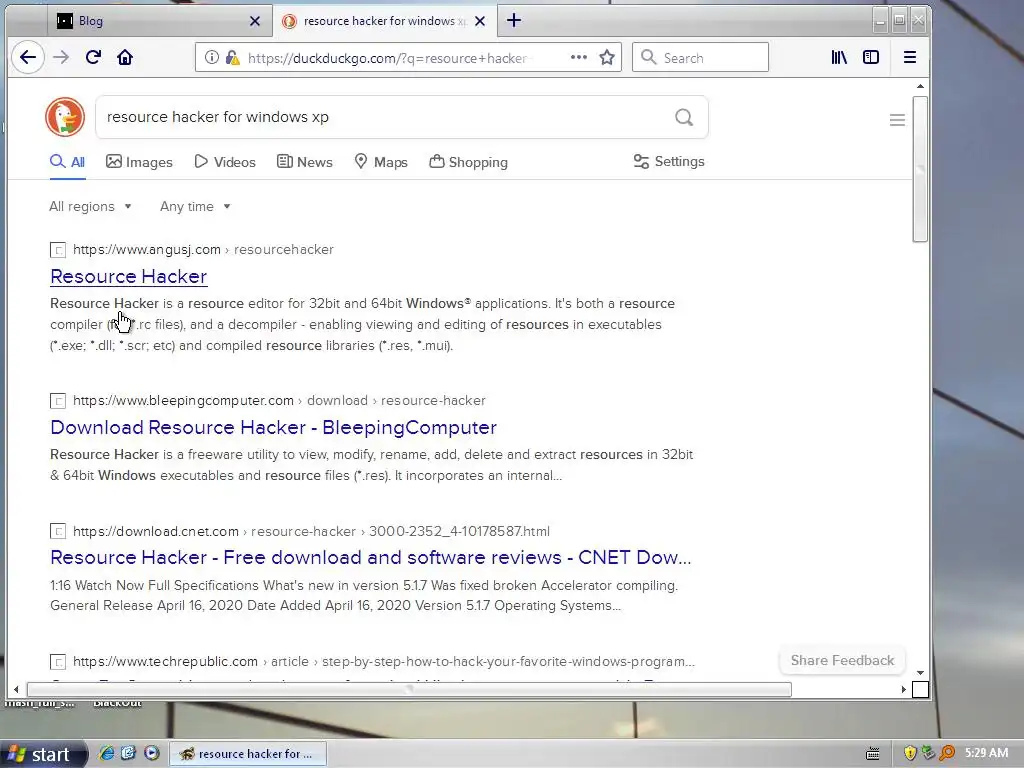Click the scroll down arrow
This screenshot has width=1024, height=768.
[920, 673]
